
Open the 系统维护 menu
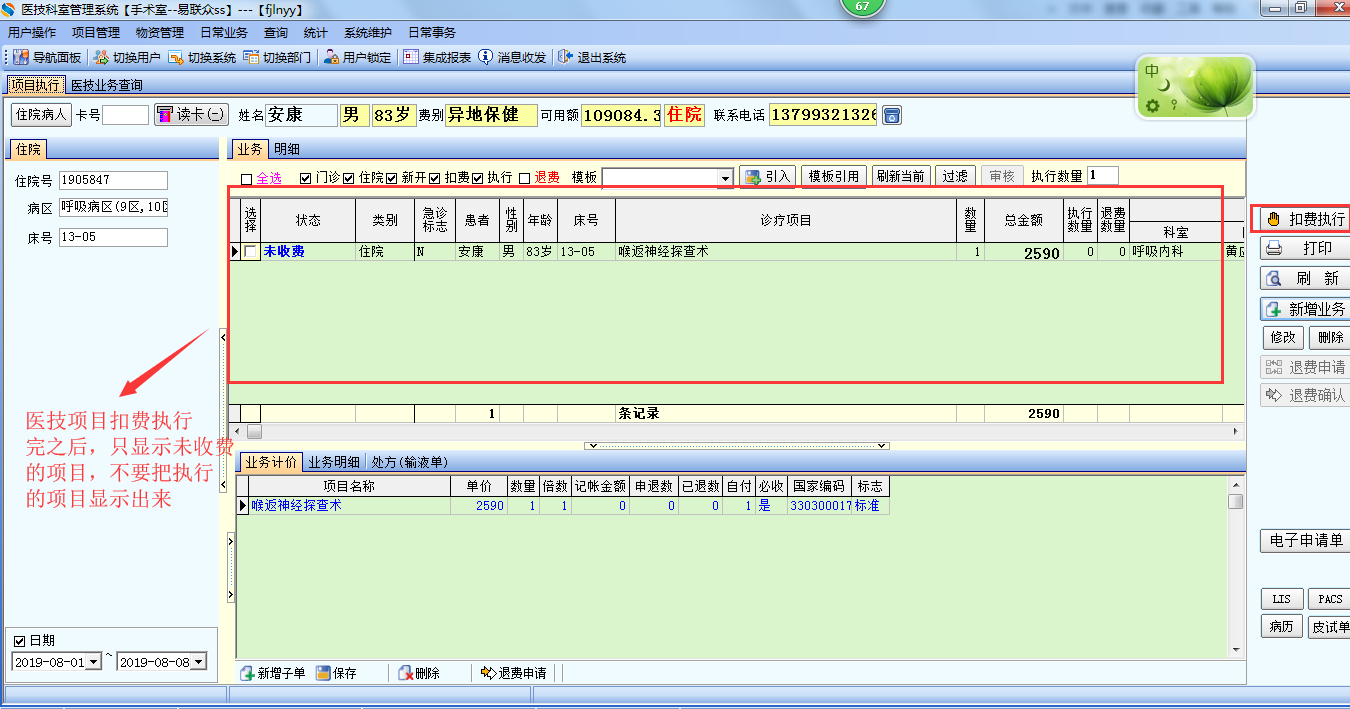[368, 32]
